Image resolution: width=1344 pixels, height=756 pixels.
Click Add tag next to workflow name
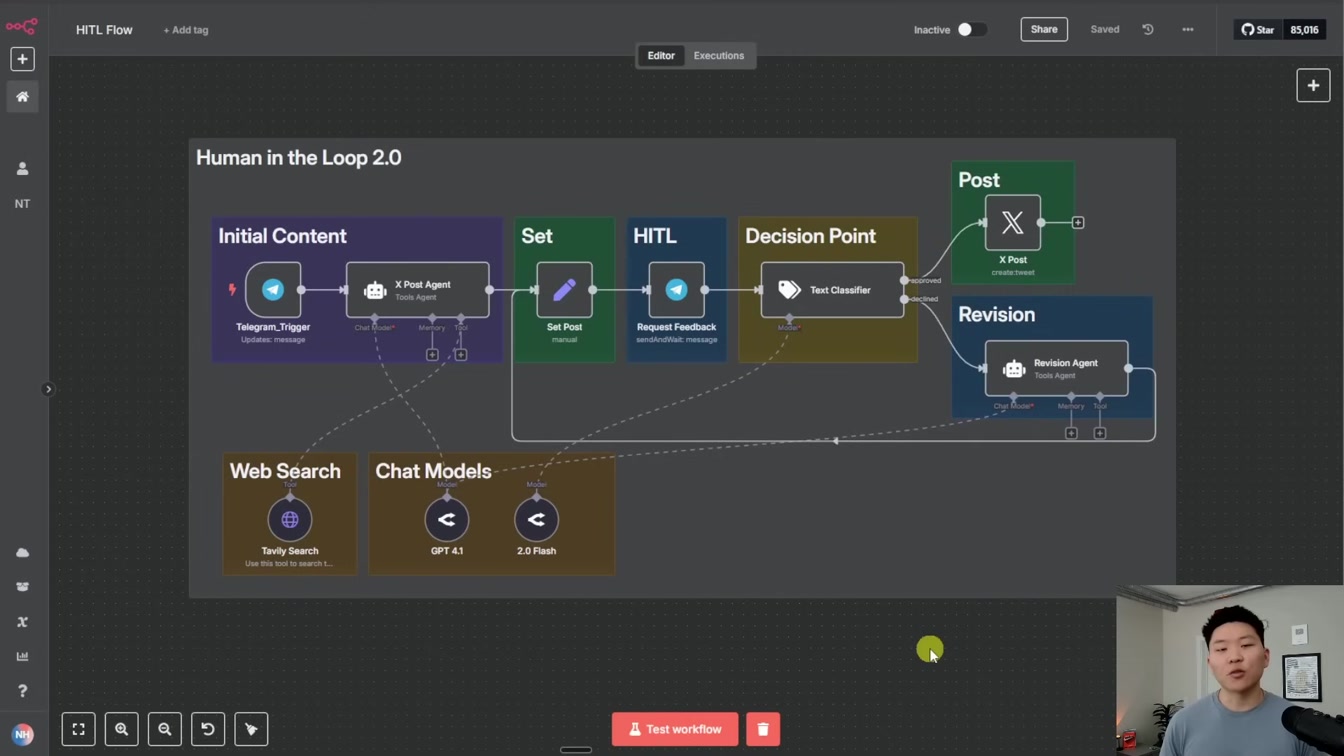[186, 30]
